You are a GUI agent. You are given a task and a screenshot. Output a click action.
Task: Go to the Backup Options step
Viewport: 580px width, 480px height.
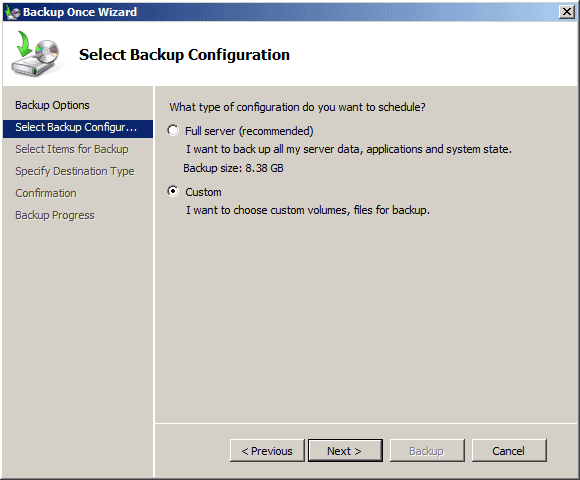52,105
